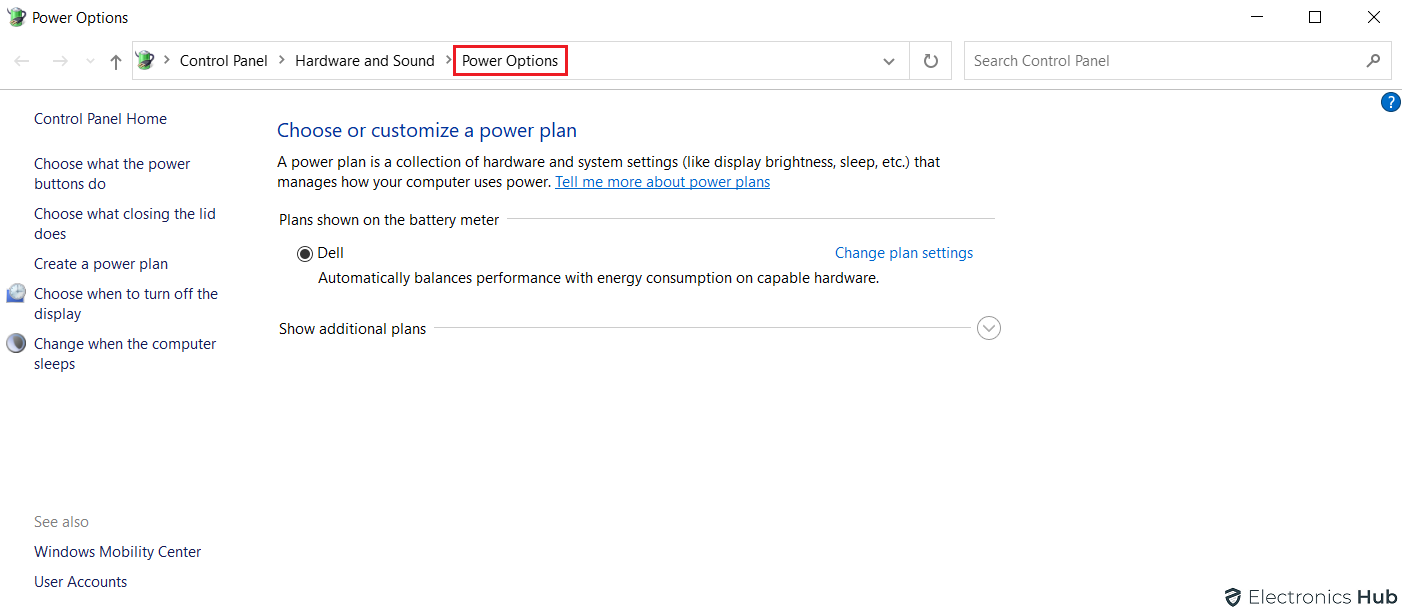Image resolution: width=1402 pixels, height=611 pixels.
Task: Click the forward navigation arrow
Action: click(60, 61)
